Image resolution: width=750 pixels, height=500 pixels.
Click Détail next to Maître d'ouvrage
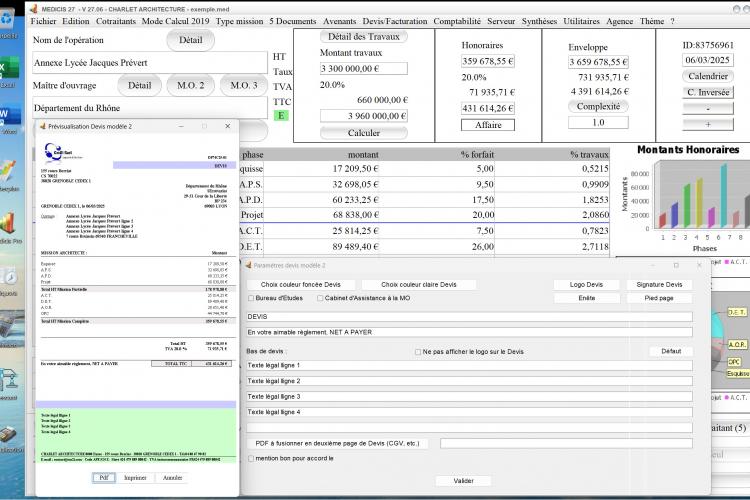click(139, 86)
